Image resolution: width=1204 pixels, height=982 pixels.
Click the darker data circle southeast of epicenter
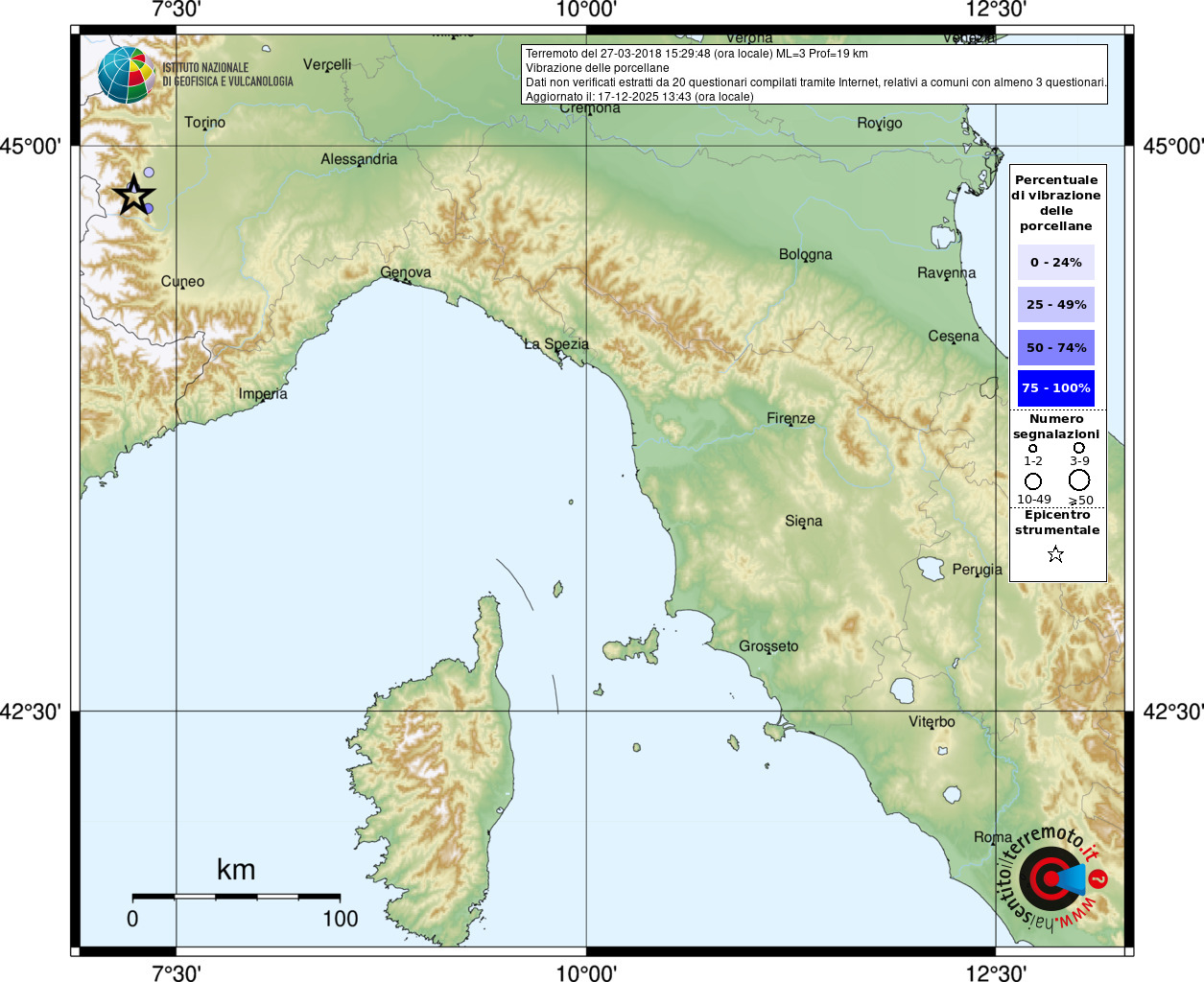148,208
